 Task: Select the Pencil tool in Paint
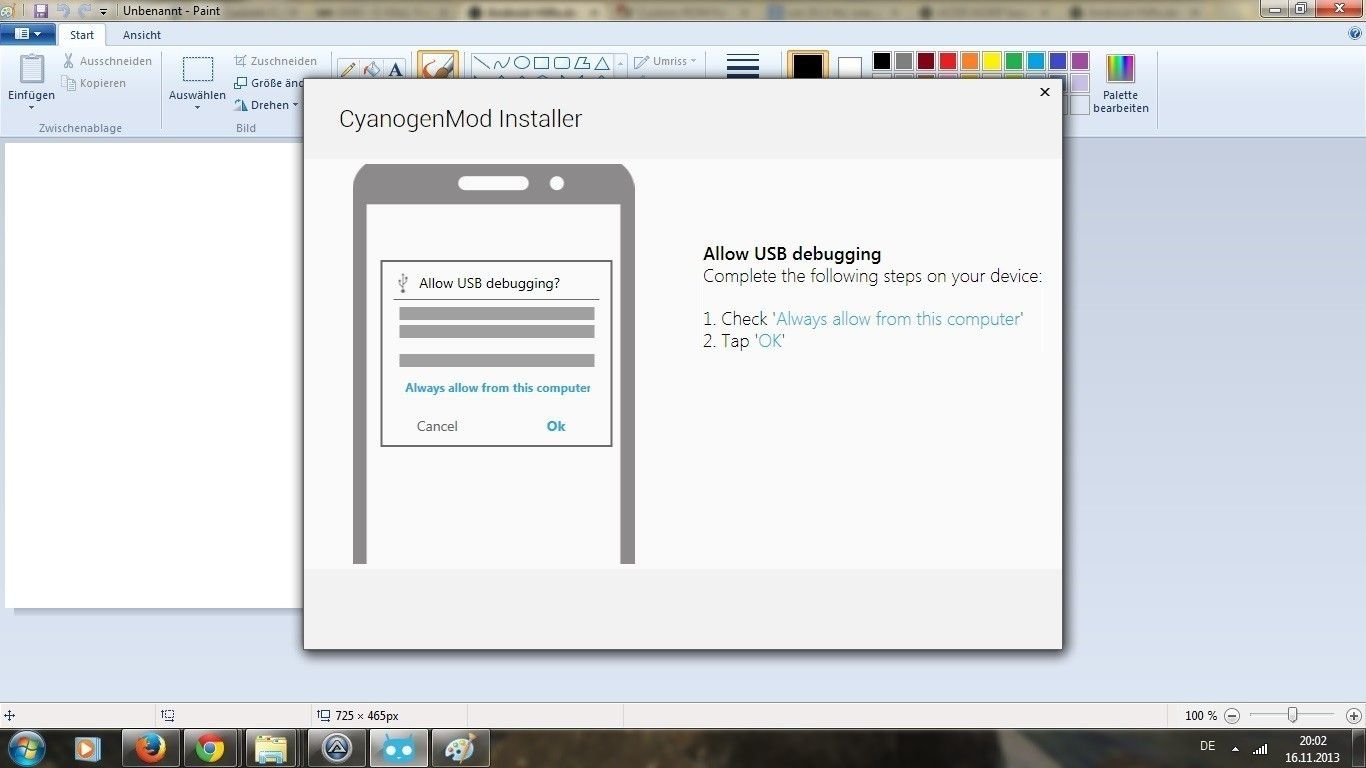347,69
